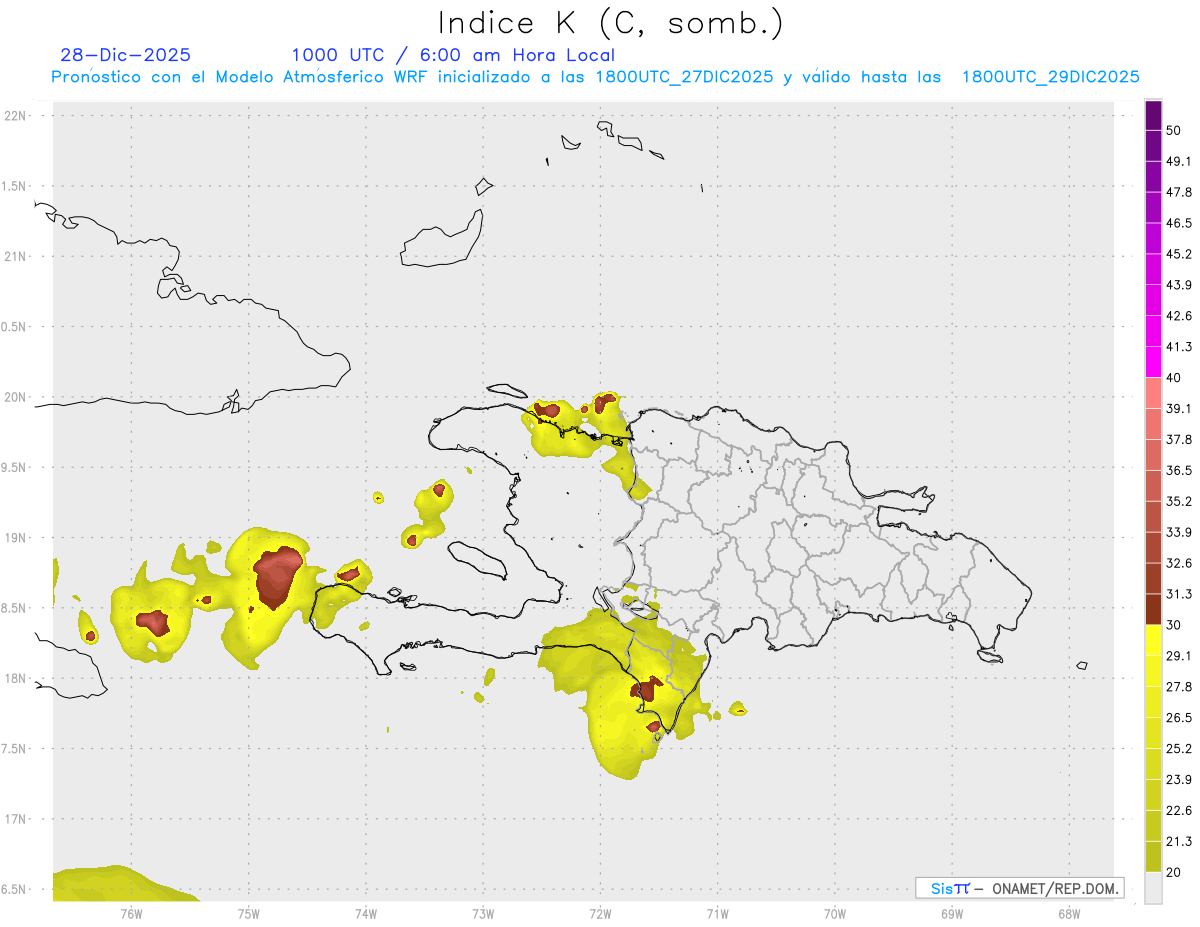Click the color bar value 45.2

click(x=1179, y=254)
